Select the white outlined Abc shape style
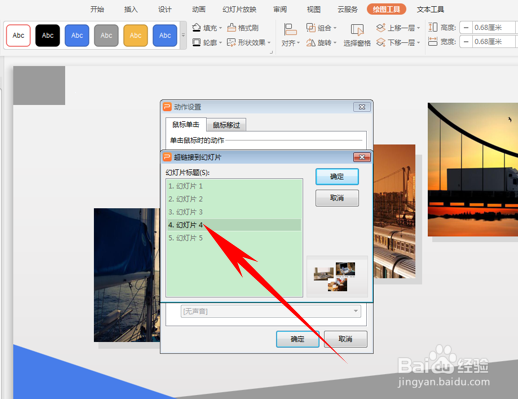The width and height of the screenshot is (519, 400). [18, 35]
